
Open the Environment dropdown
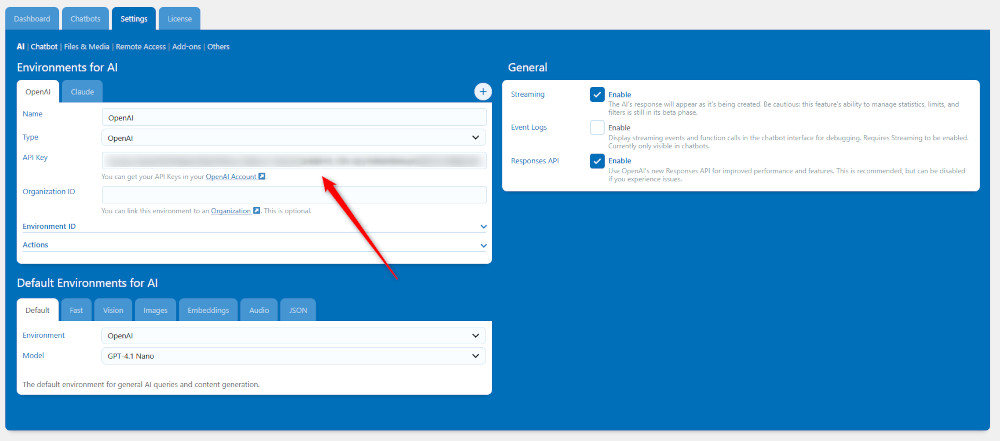coord(293,335)
